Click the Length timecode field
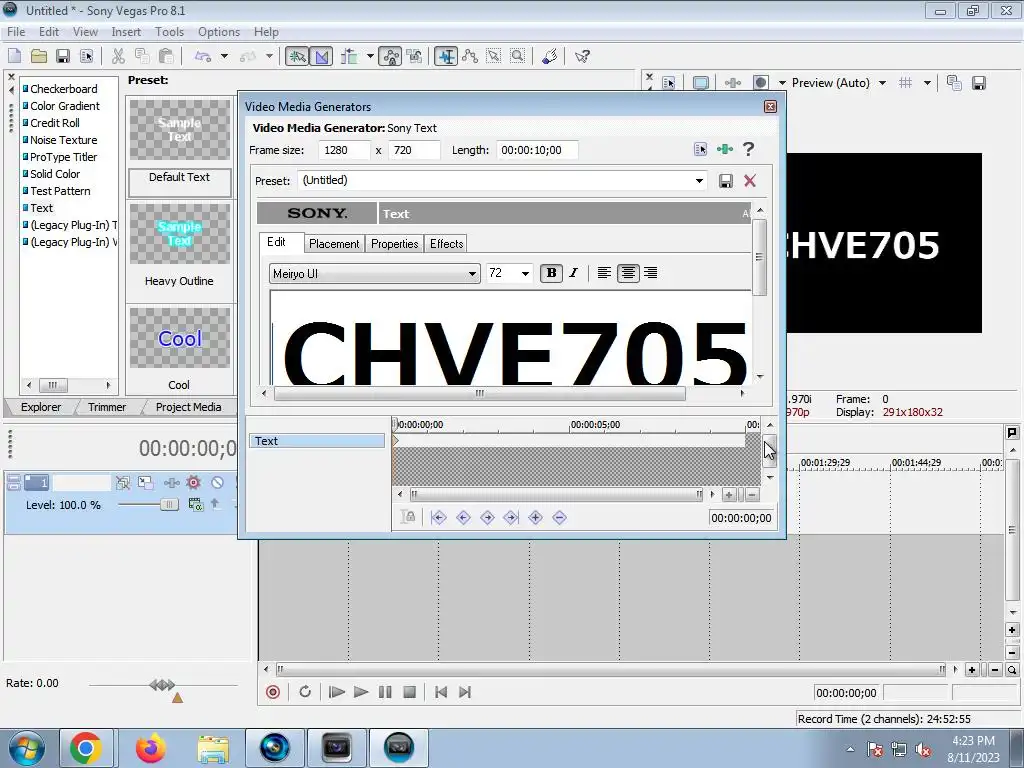The width and height of the screenshot is (1024, 768). tap(537, 150)
